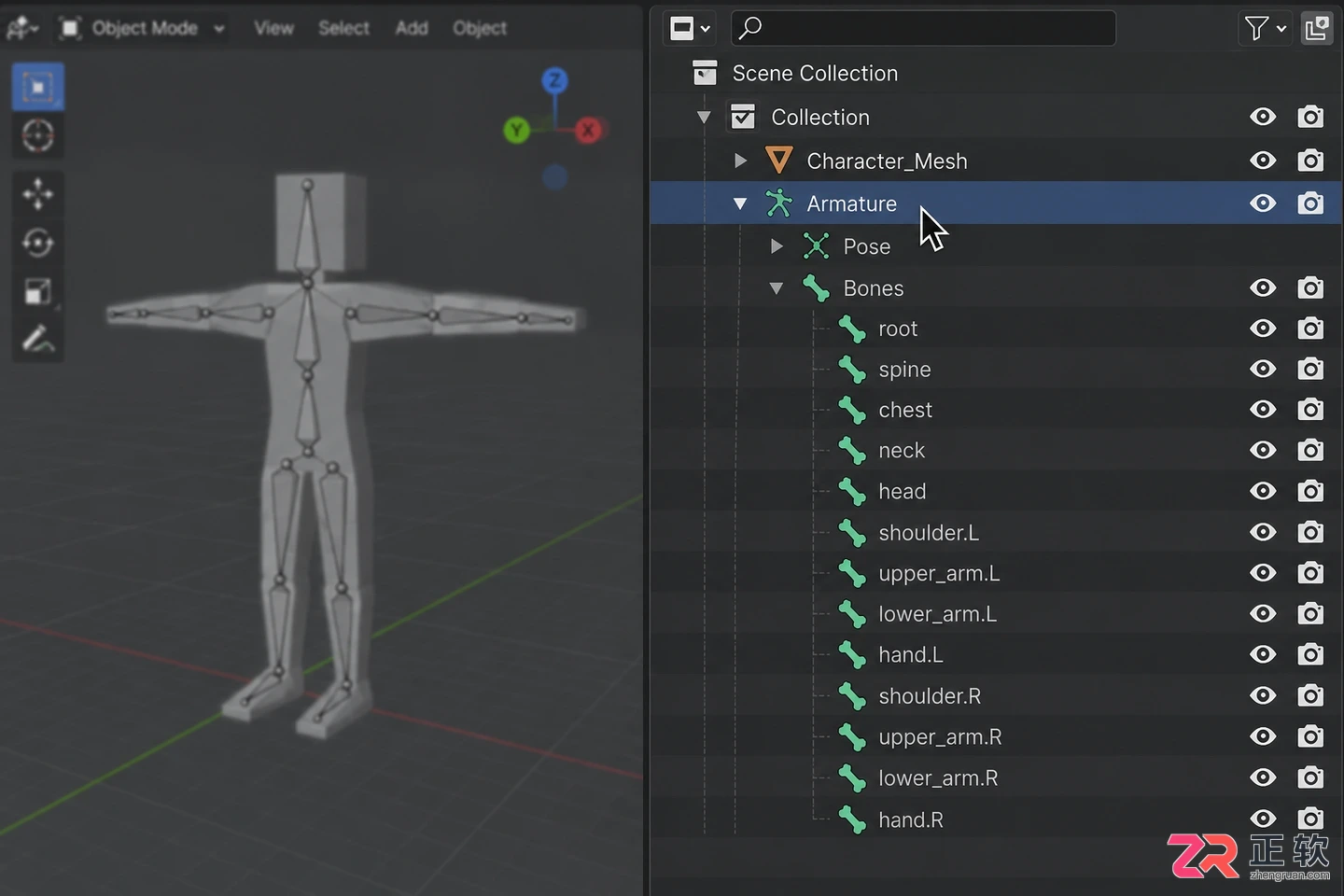Select the upper_arm.L bone row
This screenshot has height=896, width=1344.
coord(996,573)
